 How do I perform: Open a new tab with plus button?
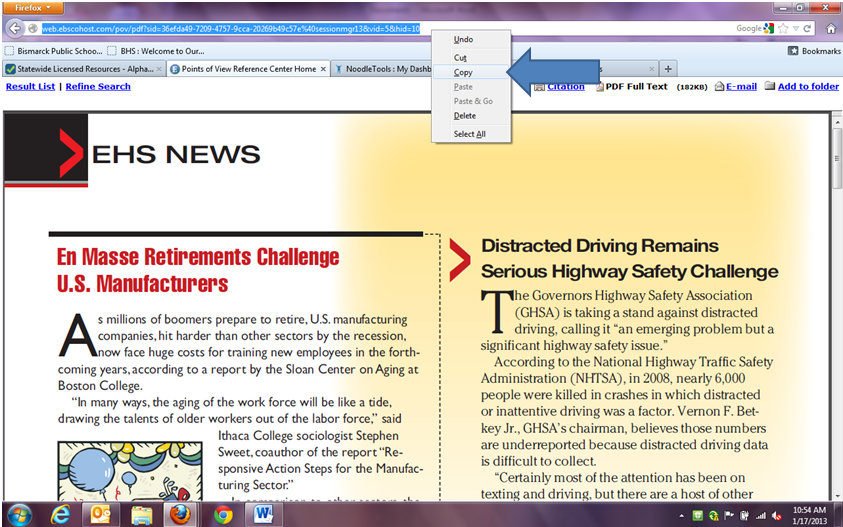pyautogui.click(x=668, y=69)
